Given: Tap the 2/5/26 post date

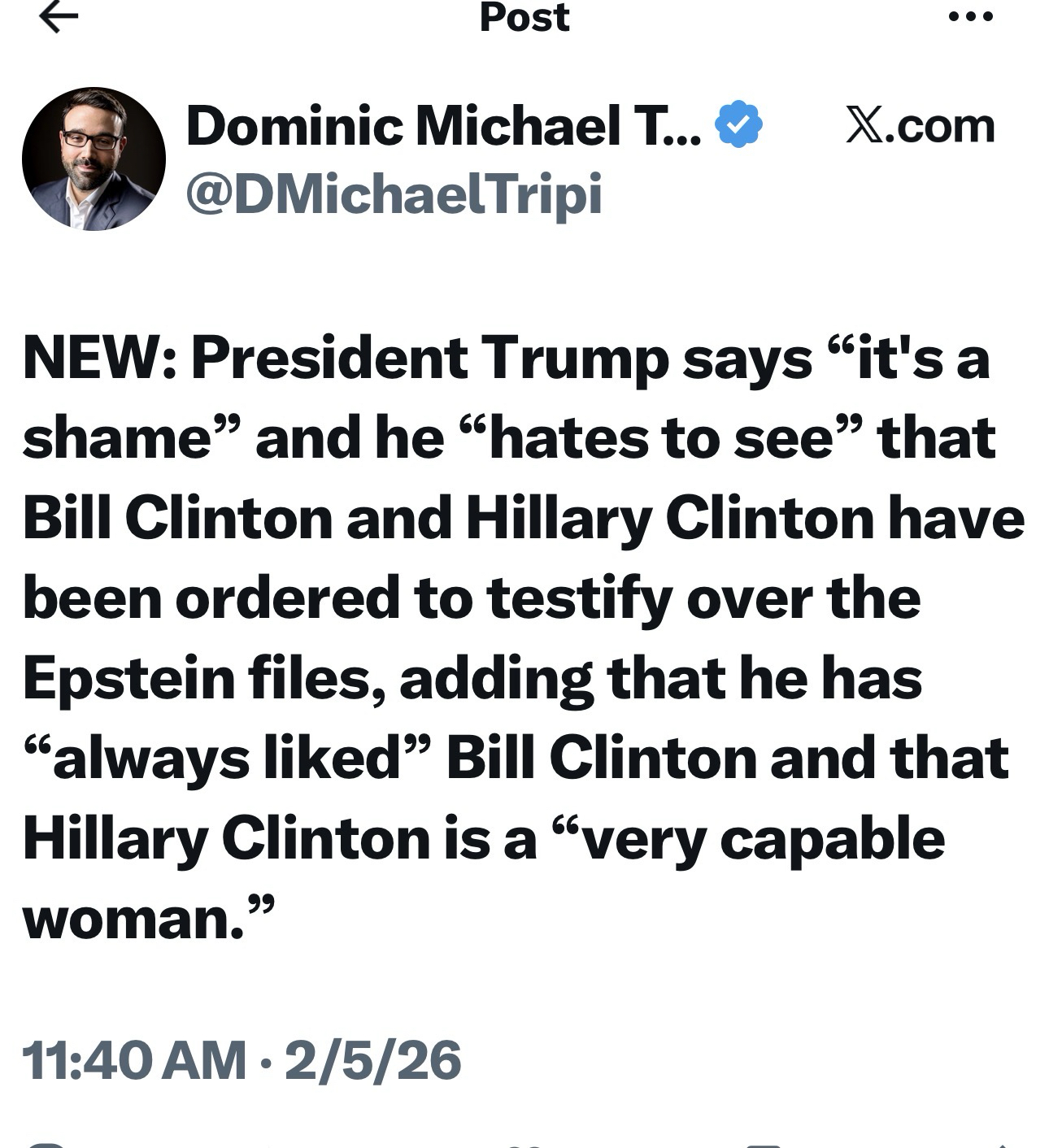Looking at the screenshot, I should tap(372, 1060).
